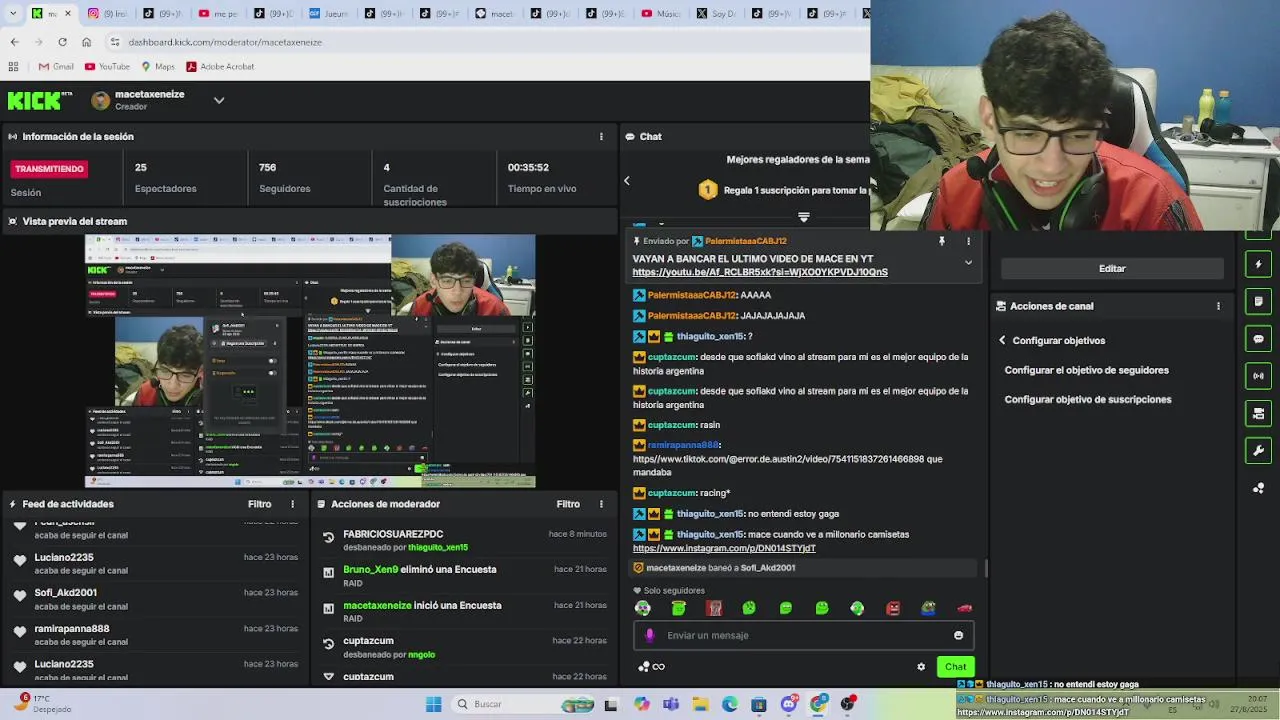Image resolution: width=1280 pixels, height=720 pixels.
Task: Select Configurar el objetivo de seguidores
Action: [x=1086, y=370]
